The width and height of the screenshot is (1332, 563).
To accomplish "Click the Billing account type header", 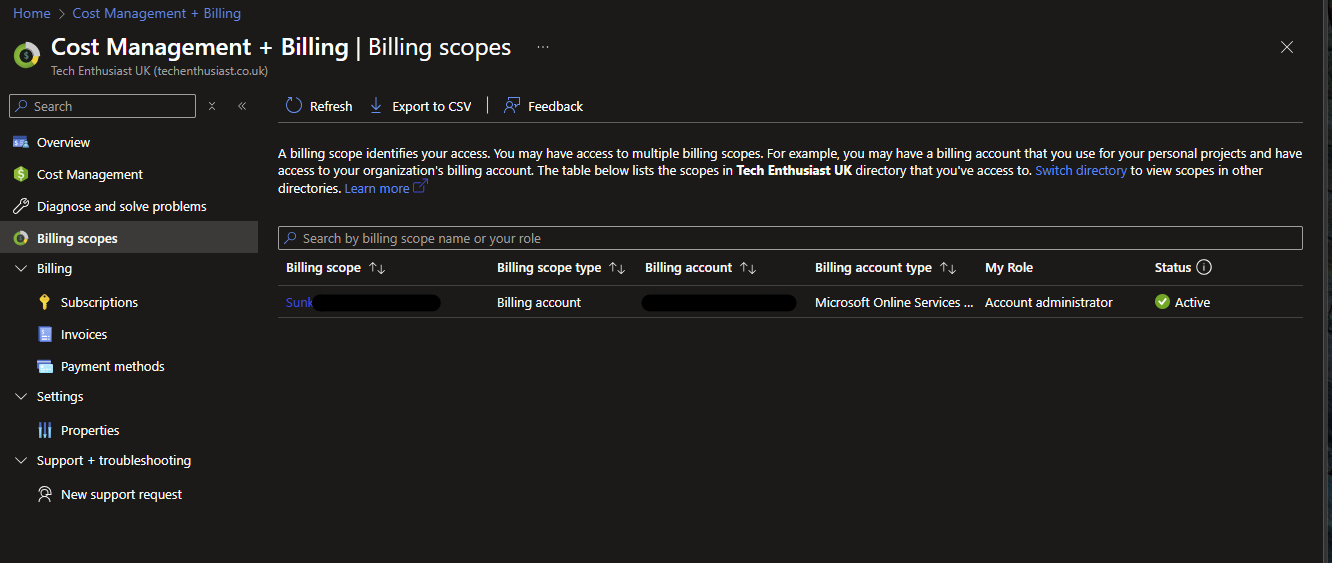I will coord(873,268).
